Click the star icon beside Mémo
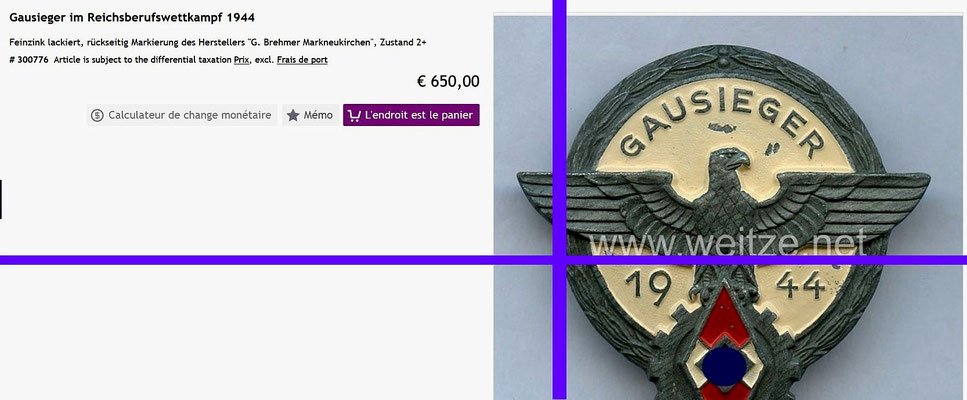This screenshot has width=967, height=400. (293, 115)
